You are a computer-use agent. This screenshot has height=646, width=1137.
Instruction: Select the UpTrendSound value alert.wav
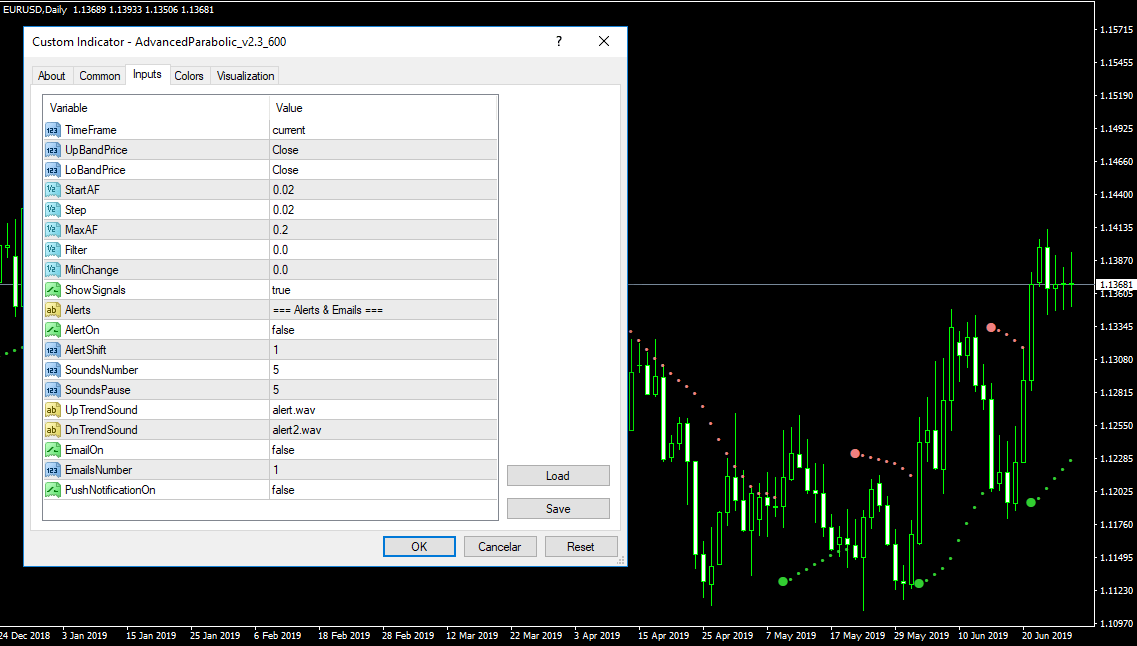(x=294, y=410)
